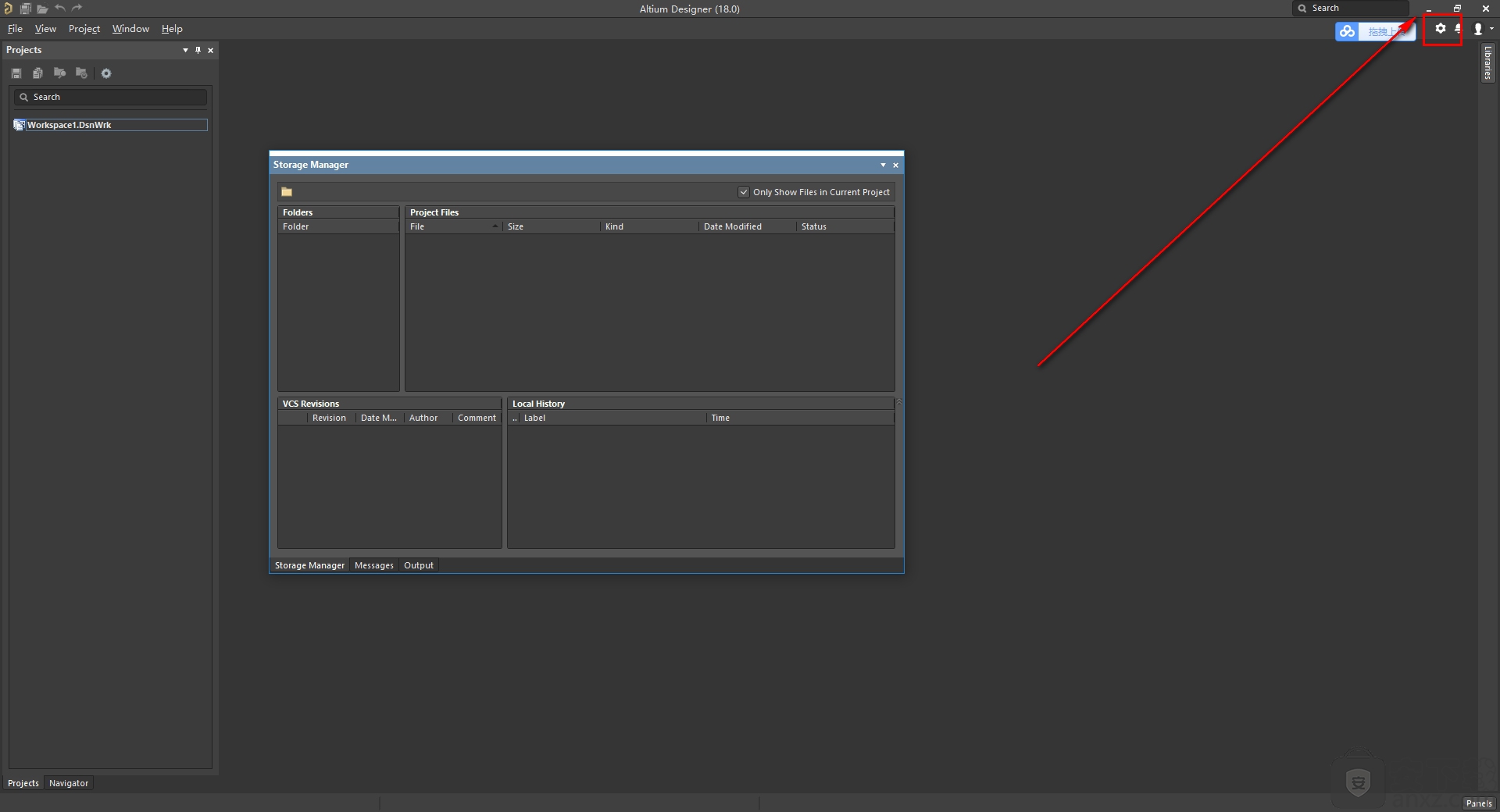
Task: Click the Save All Documents icon in title bar
Action: [25, 9]
